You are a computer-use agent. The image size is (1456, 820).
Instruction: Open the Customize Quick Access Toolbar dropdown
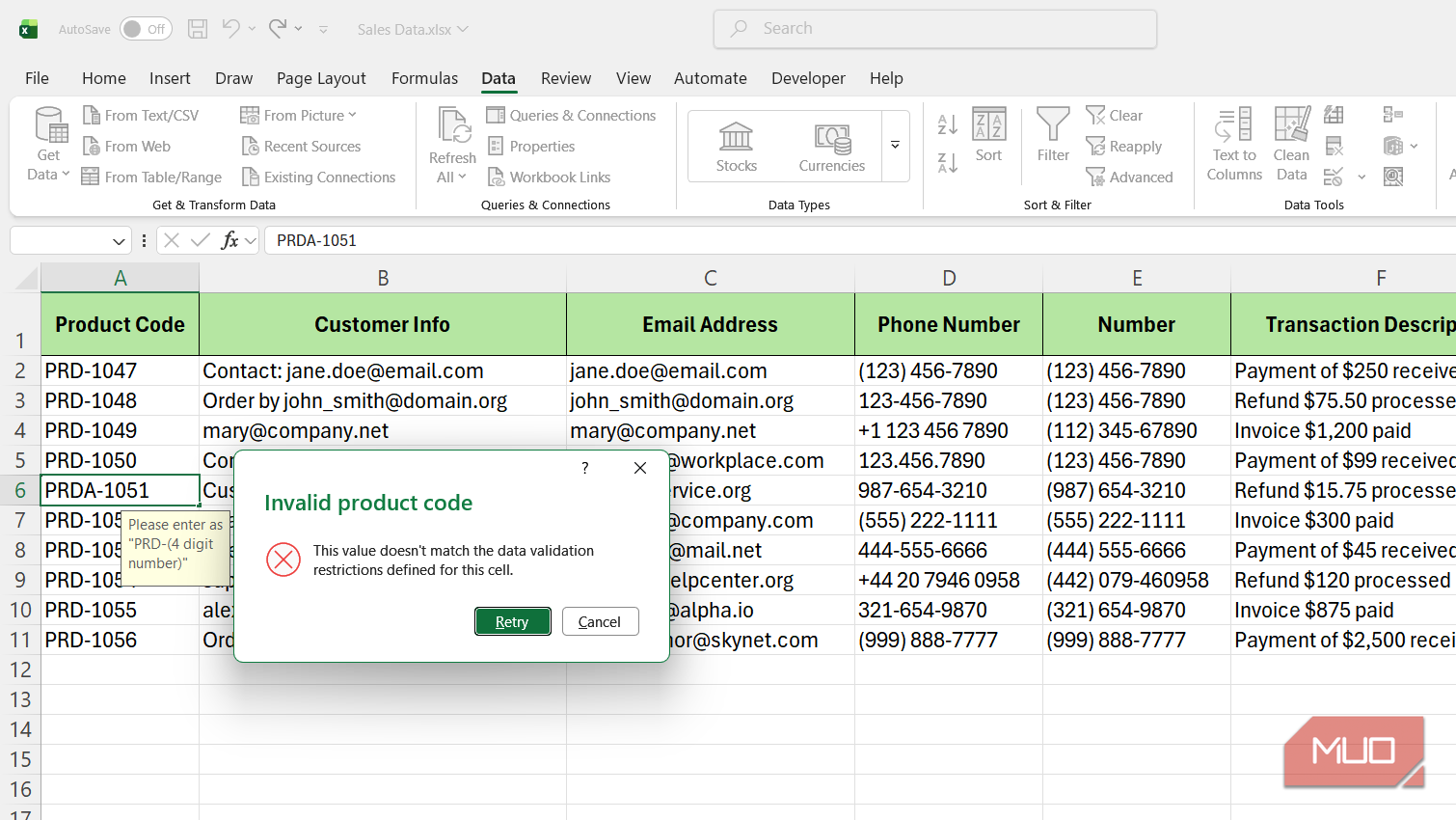pyautogui.click(x=323, y=30)
